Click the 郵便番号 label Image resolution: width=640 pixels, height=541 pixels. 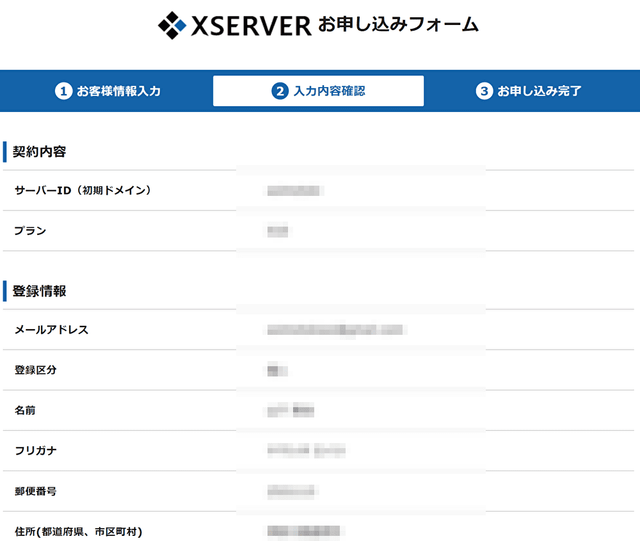(36, 491)
